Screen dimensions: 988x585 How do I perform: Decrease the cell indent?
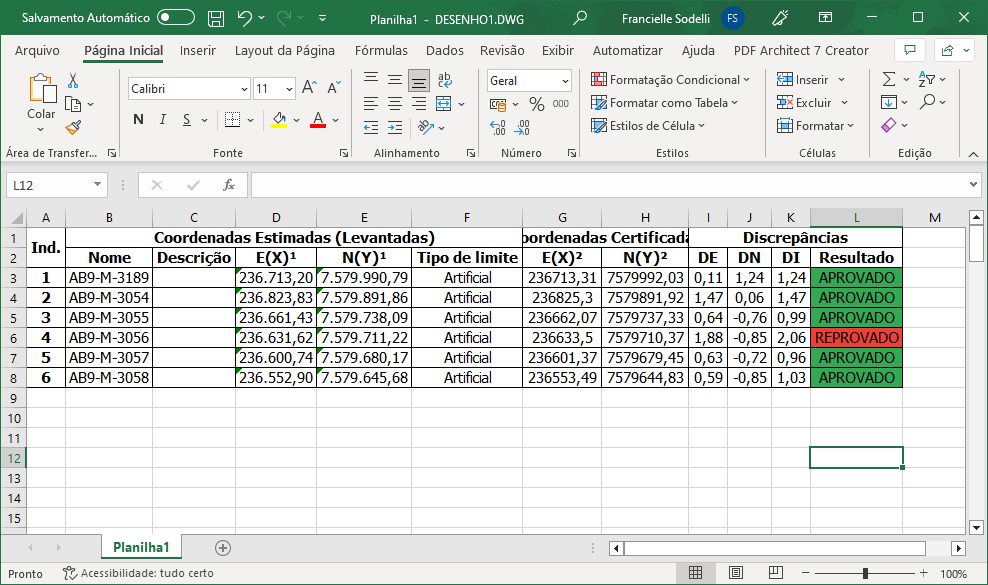coord(370,127)
